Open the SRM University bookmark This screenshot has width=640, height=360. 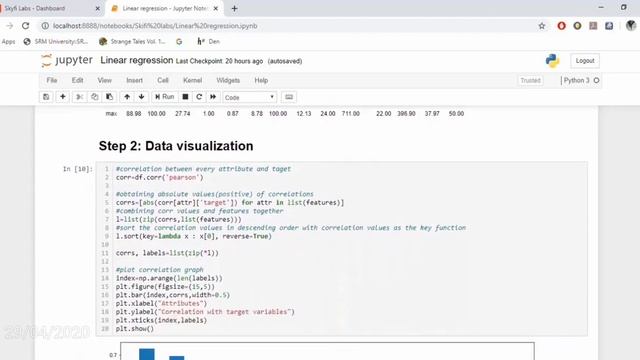tap(56, 42)
